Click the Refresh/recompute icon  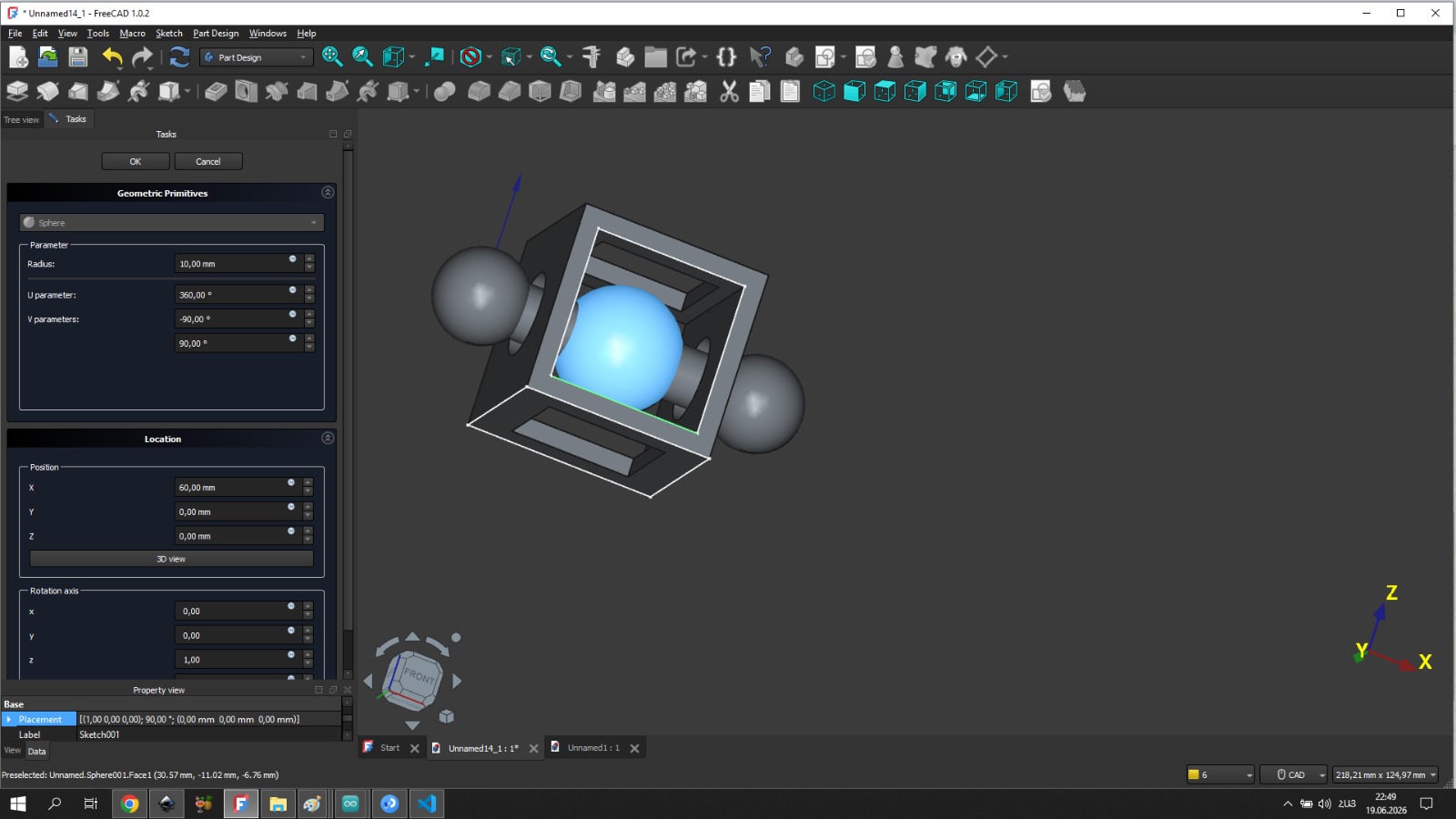coord(179,57)
